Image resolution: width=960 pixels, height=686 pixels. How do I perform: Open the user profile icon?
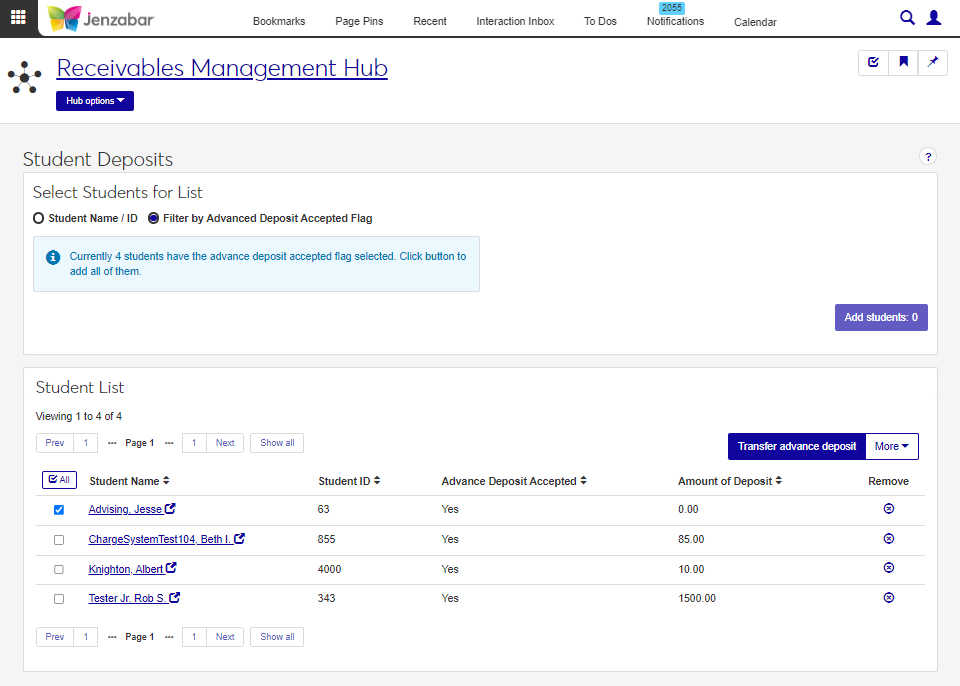point(934,18)
